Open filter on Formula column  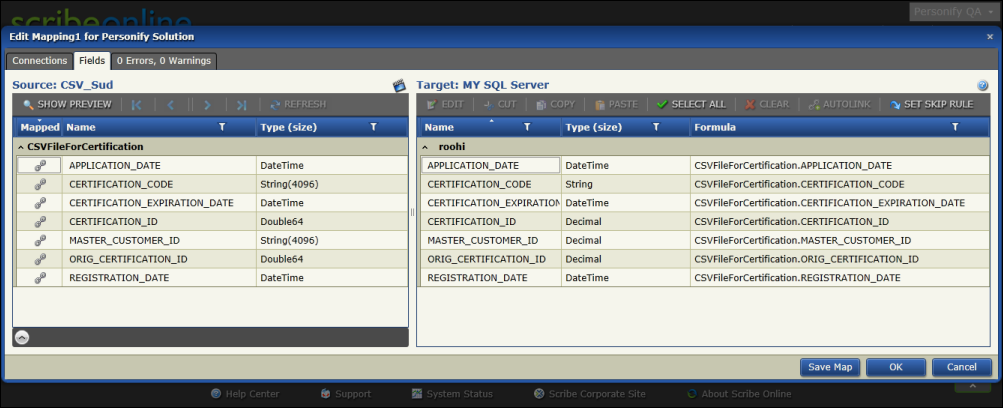(955, 127)
